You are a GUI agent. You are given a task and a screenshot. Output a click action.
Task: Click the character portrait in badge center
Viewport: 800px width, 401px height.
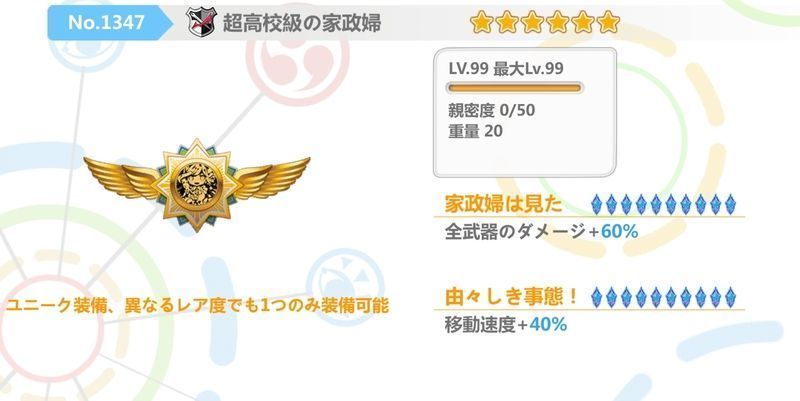tap(197, 184)
